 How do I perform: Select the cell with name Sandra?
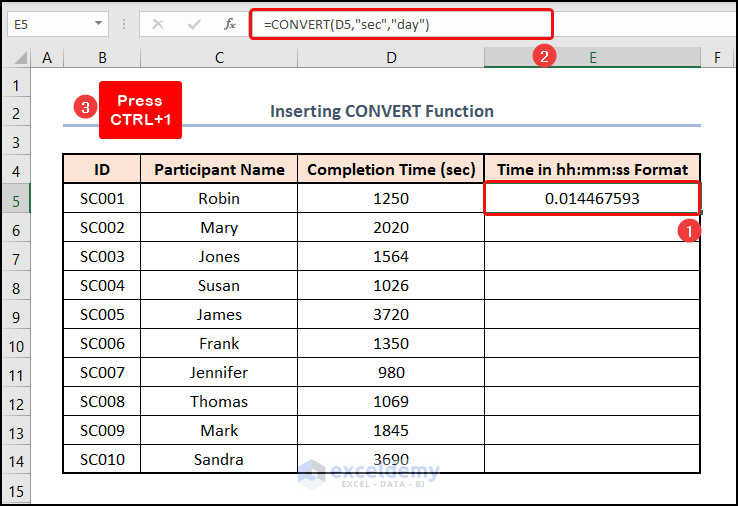point(219,459)
